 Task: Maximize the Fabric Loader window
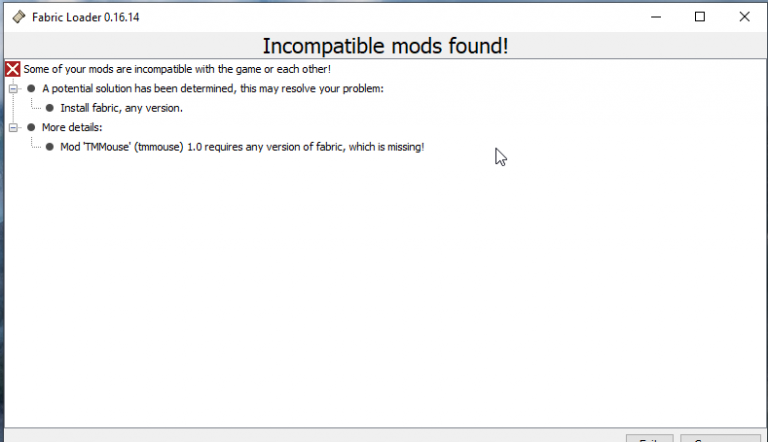pyautogui.click(x=700, y=17)
